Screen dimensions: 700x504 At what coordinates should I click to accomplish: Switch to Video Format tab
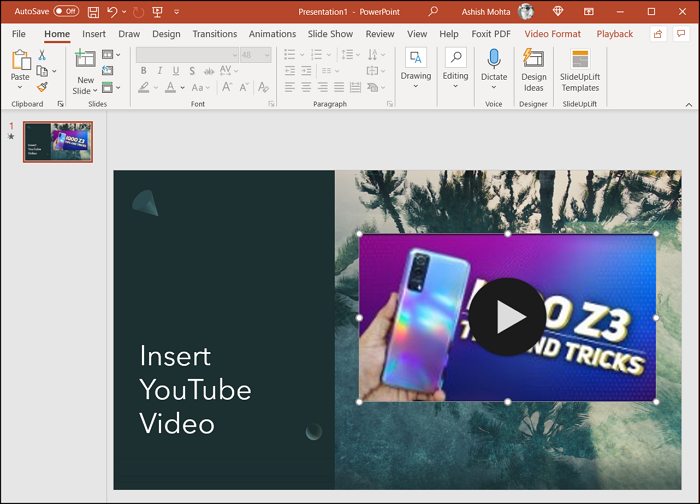pyautogui.click(x=552, y=34)
